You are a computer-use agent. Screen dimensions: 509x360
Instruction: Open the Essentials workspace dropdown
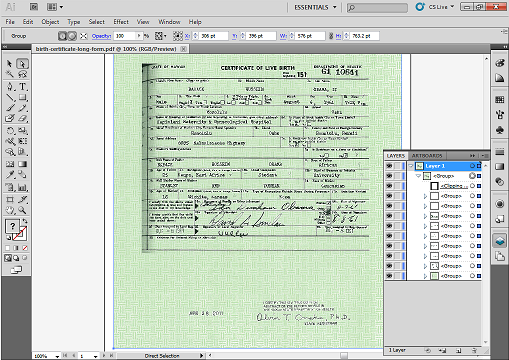(315, 7)
